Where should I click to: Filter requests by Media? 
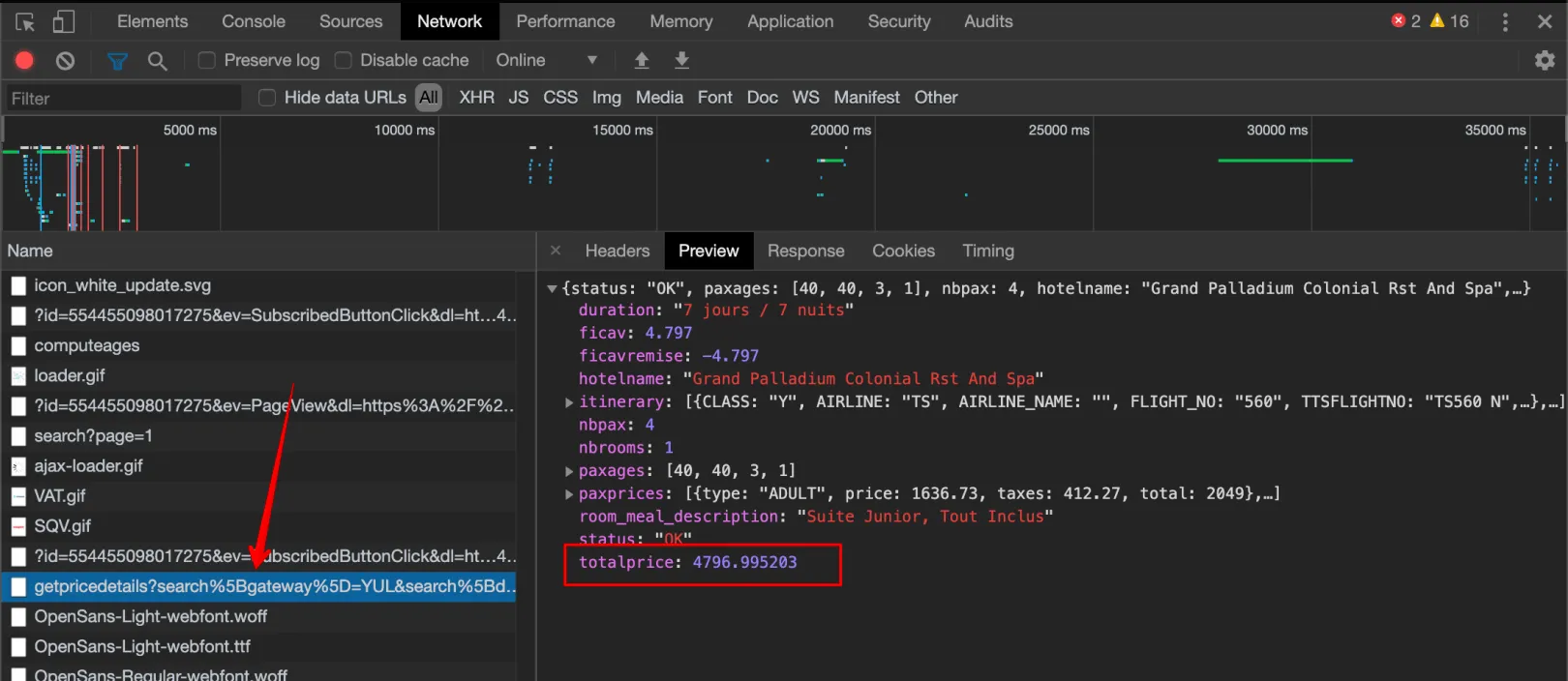659,97
